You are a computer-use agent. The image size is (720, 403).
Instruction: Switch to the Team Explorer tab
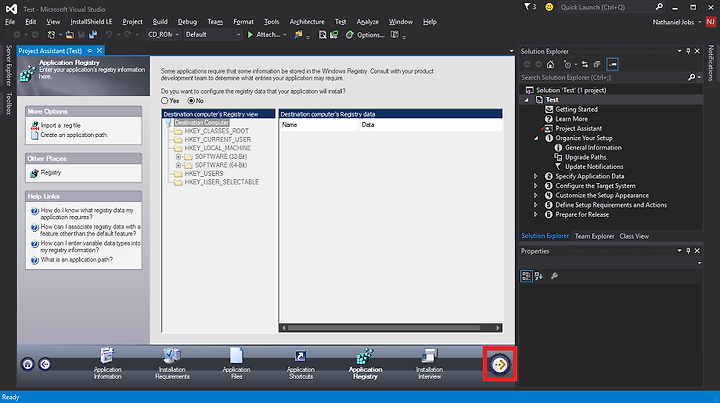click(594, 236)
